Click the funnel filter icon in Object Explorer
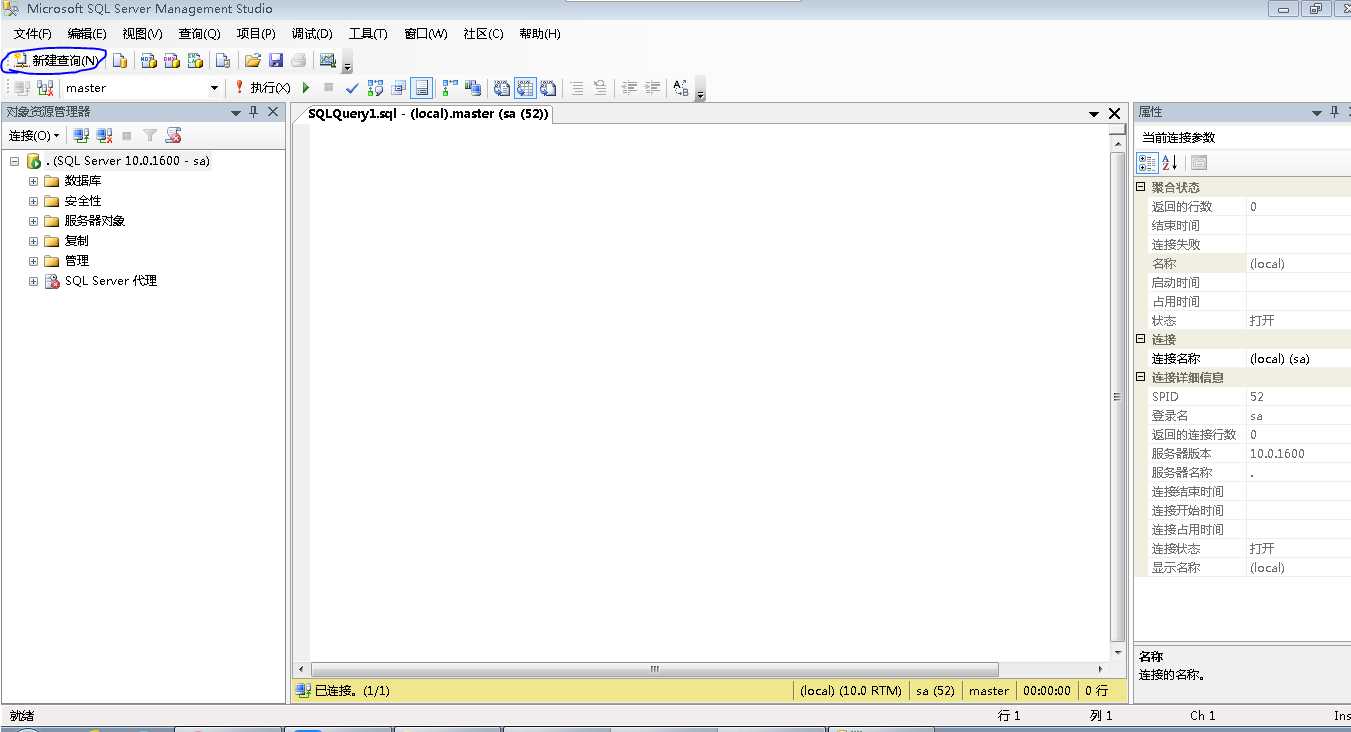The height and width of the screenshot is (732, 1351). coord(150,136)
